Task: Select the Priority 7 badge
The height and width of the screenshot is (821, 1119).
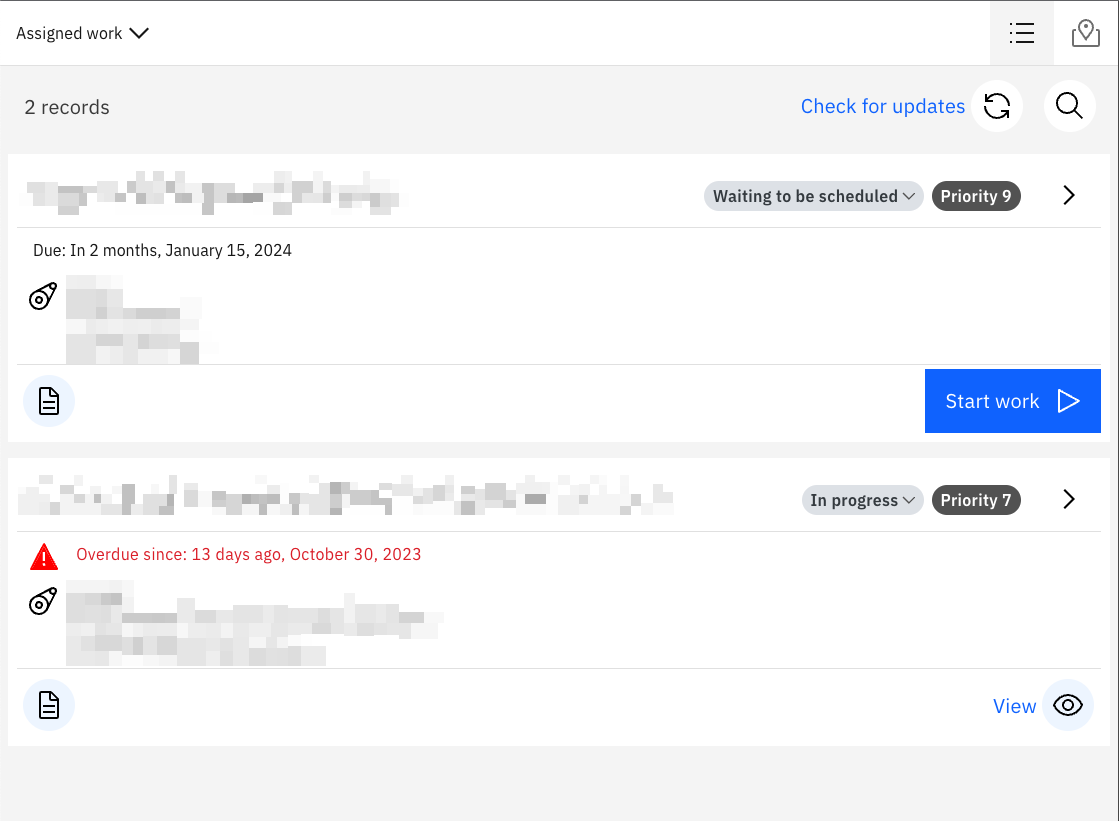Action: (x=976, y=500)
